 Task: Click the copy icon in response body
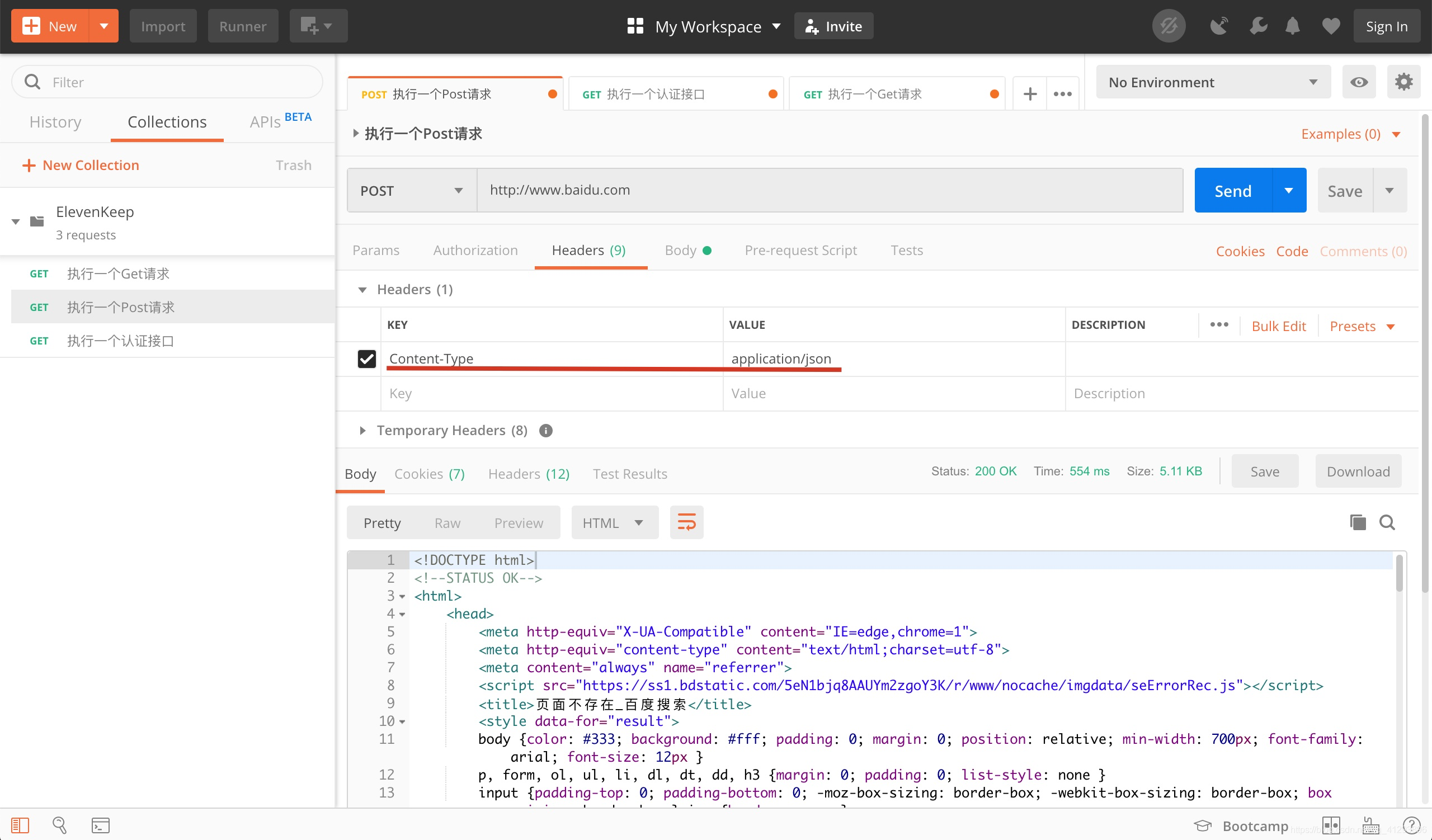point(1357,522)
